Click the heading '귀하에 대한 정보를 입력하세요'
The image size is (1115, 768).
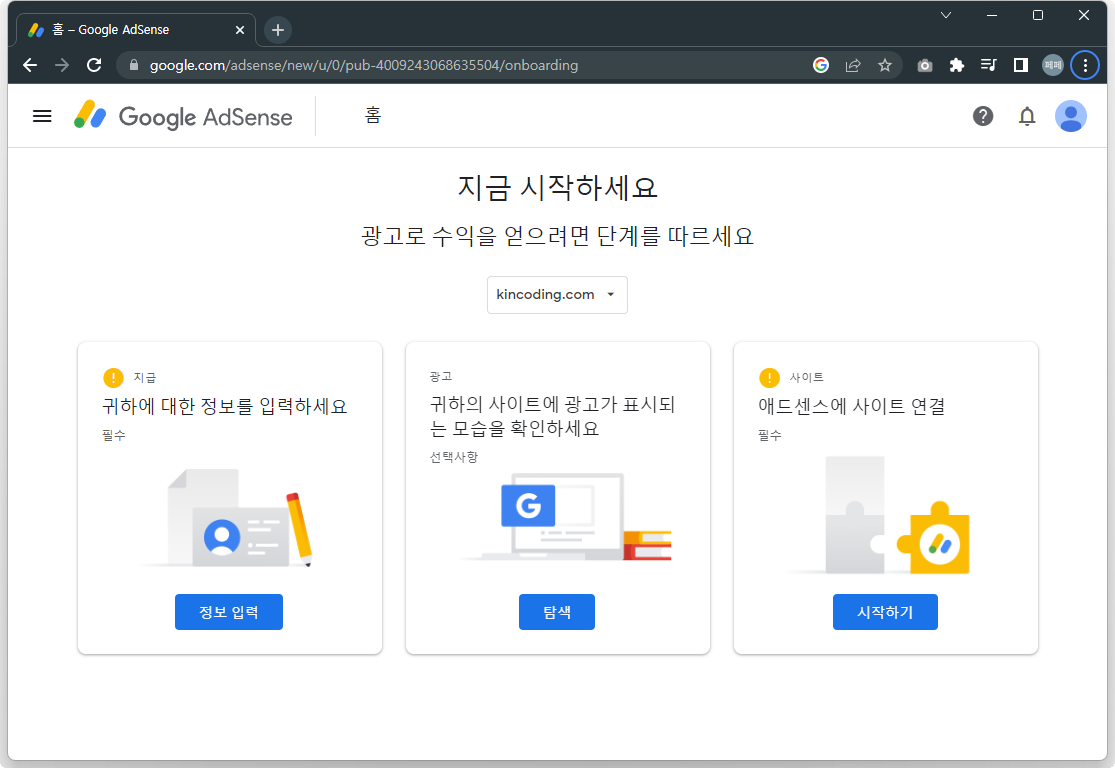pos(225,406)
